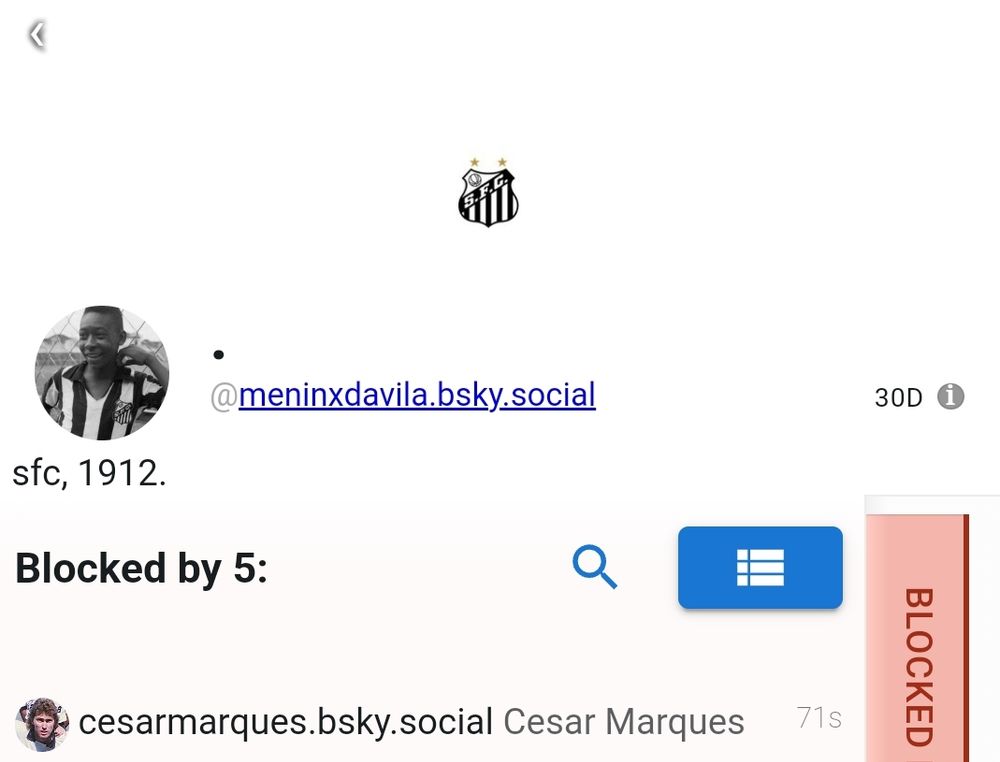
Task: Open the profile avatar photo
Action: (x=102, y=373)
